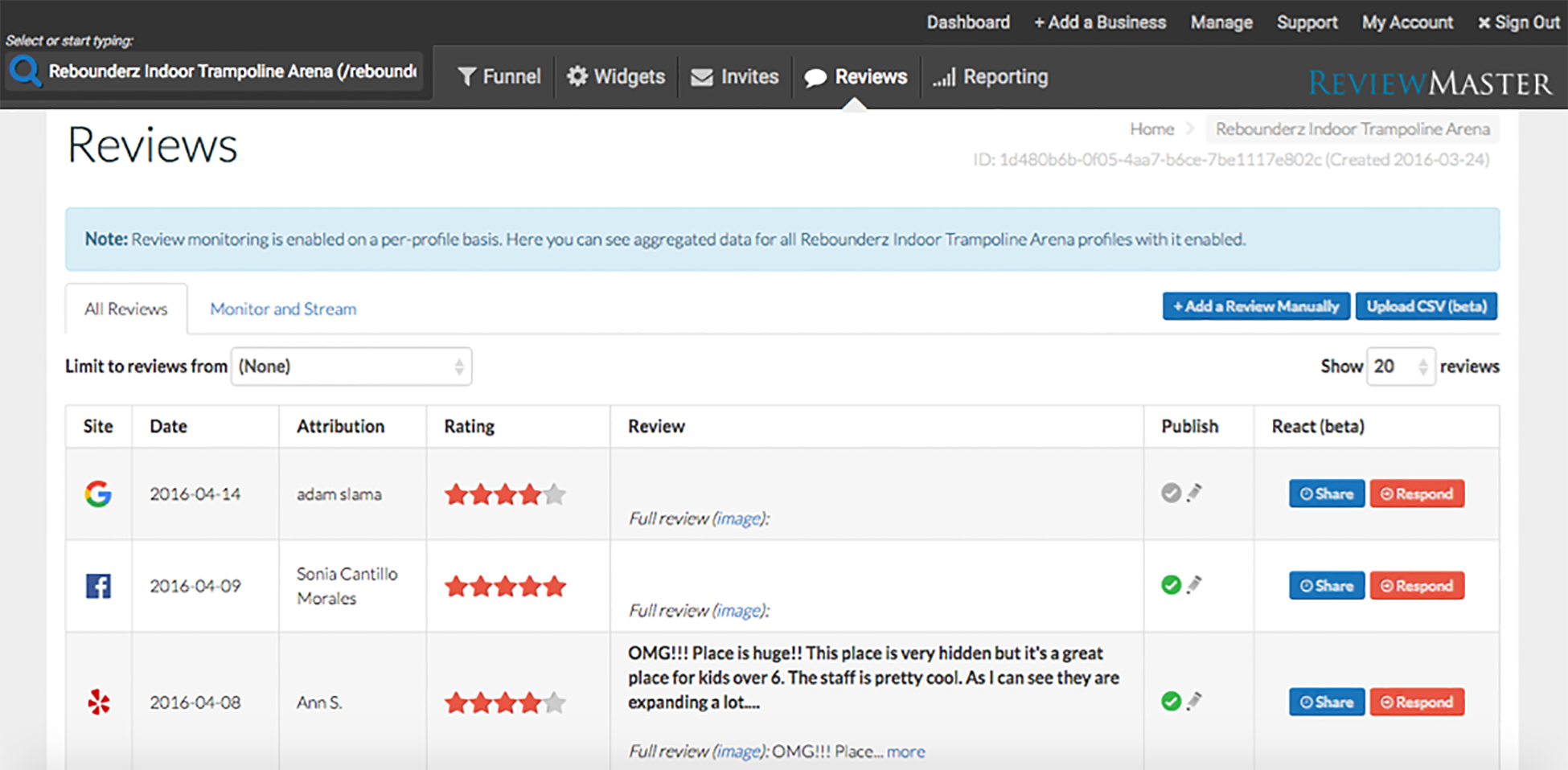Unpublish Ann S. review via green checkmark

tap(1171, 702)
